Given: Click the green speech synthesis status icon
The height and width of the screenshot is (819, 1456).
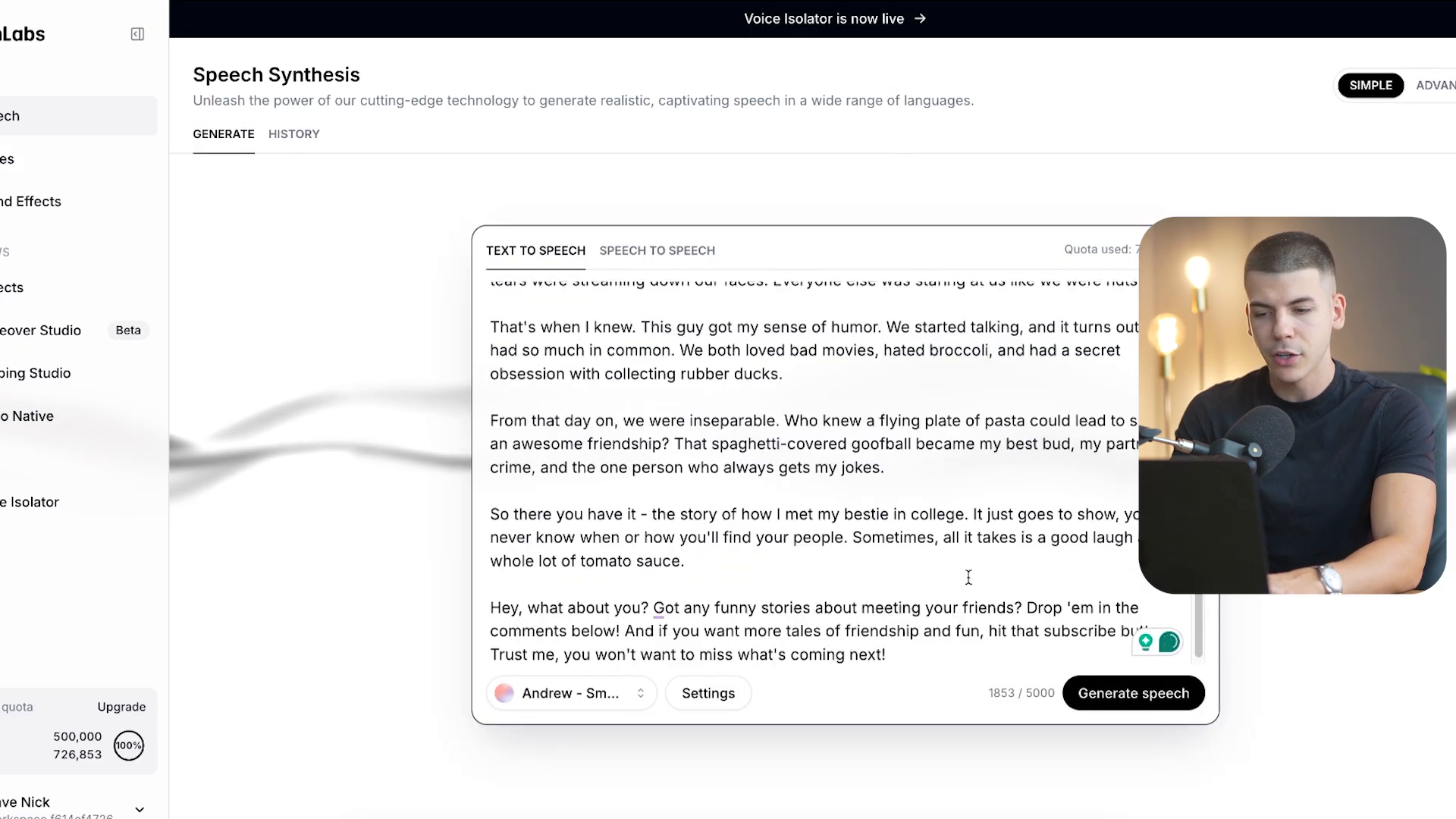Looking at the screenshot, I should pyautogui.click(x=1168, y=642).
